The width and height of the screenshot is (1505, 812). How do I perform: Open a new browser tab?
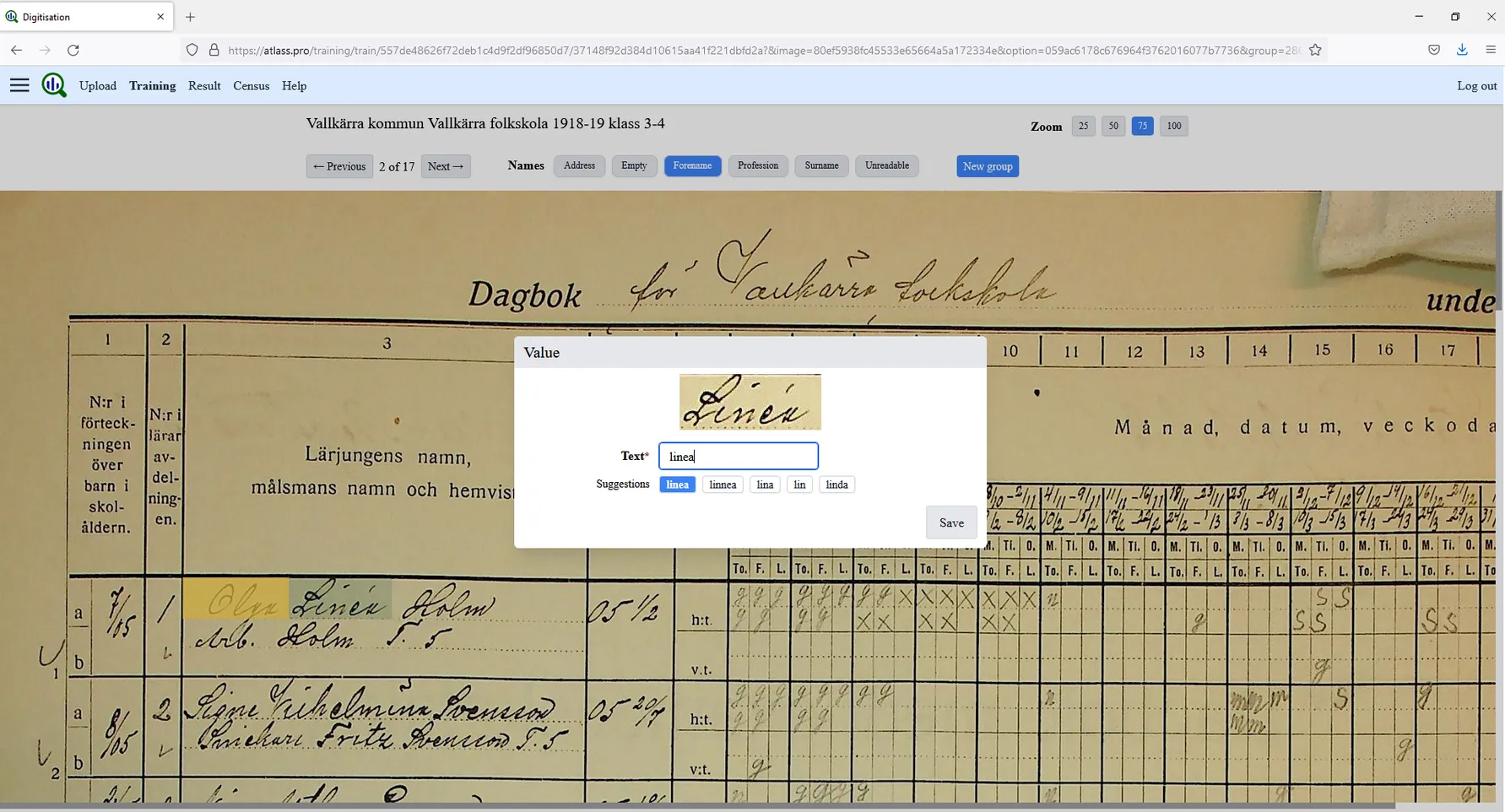190,17
